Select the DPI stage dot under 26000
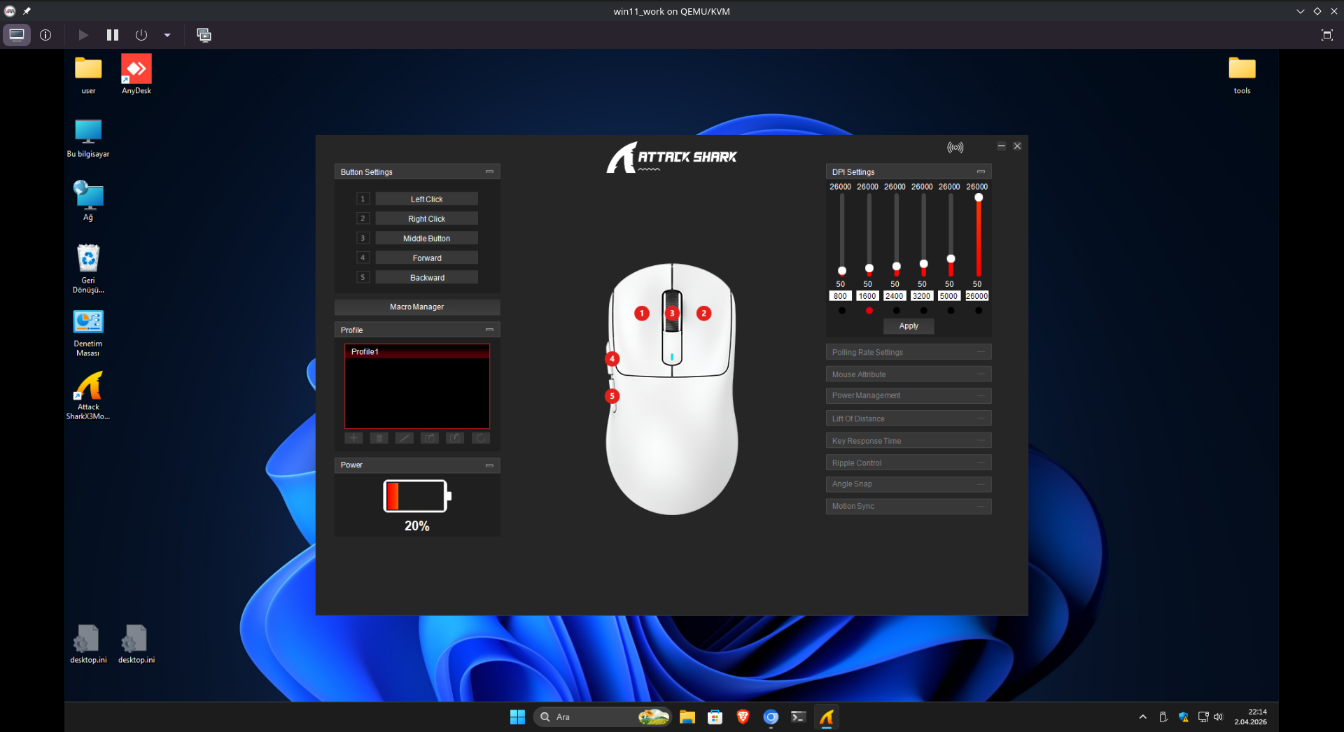Image resolution: width=1344 pixels, height=732 pixels. point(978,311)
